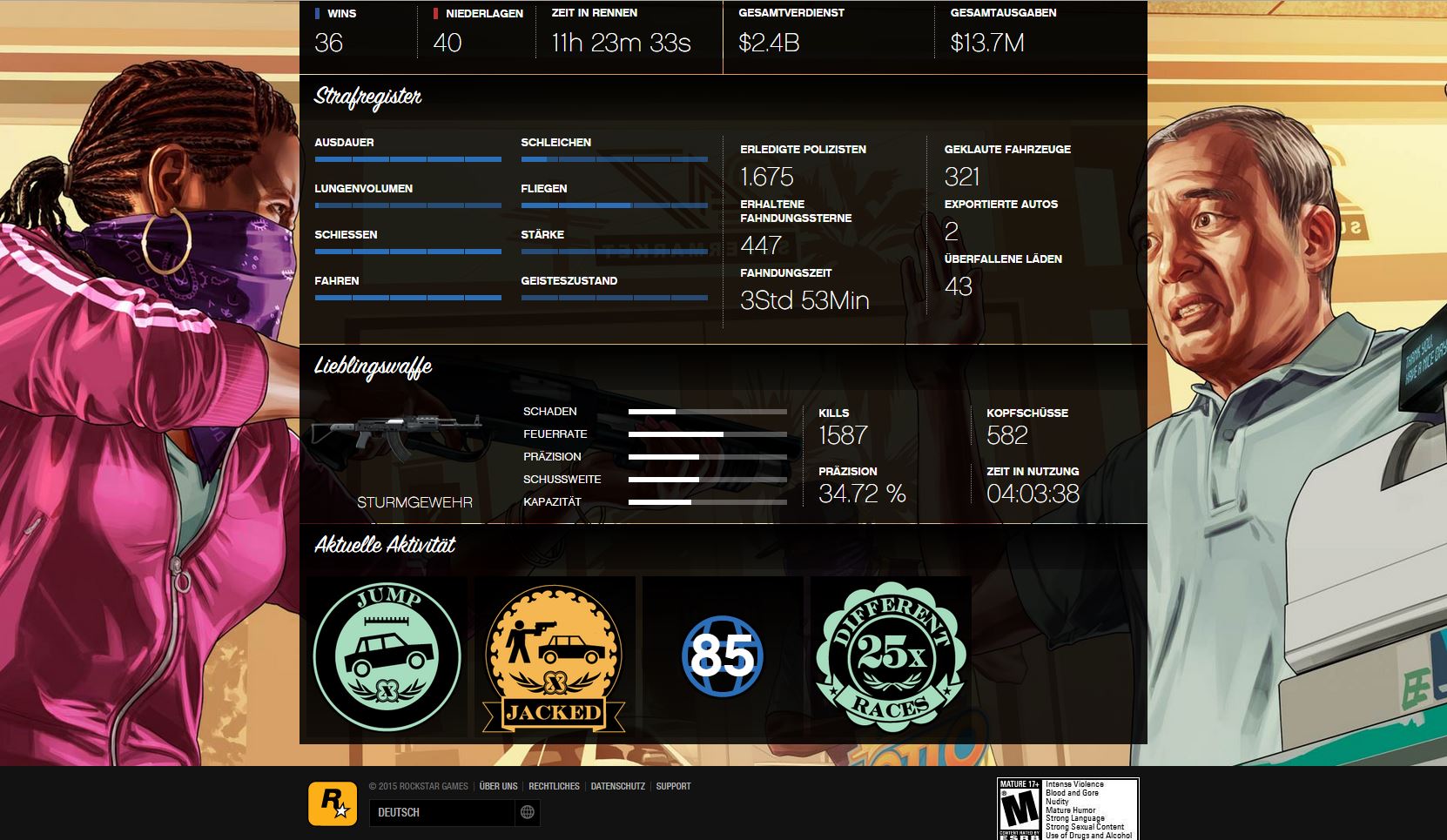The width and height of the screenshot is (1447, 840).
Task: Click the Geklaute Fahrzeuge value 321
Action: [x=962, y=177]
